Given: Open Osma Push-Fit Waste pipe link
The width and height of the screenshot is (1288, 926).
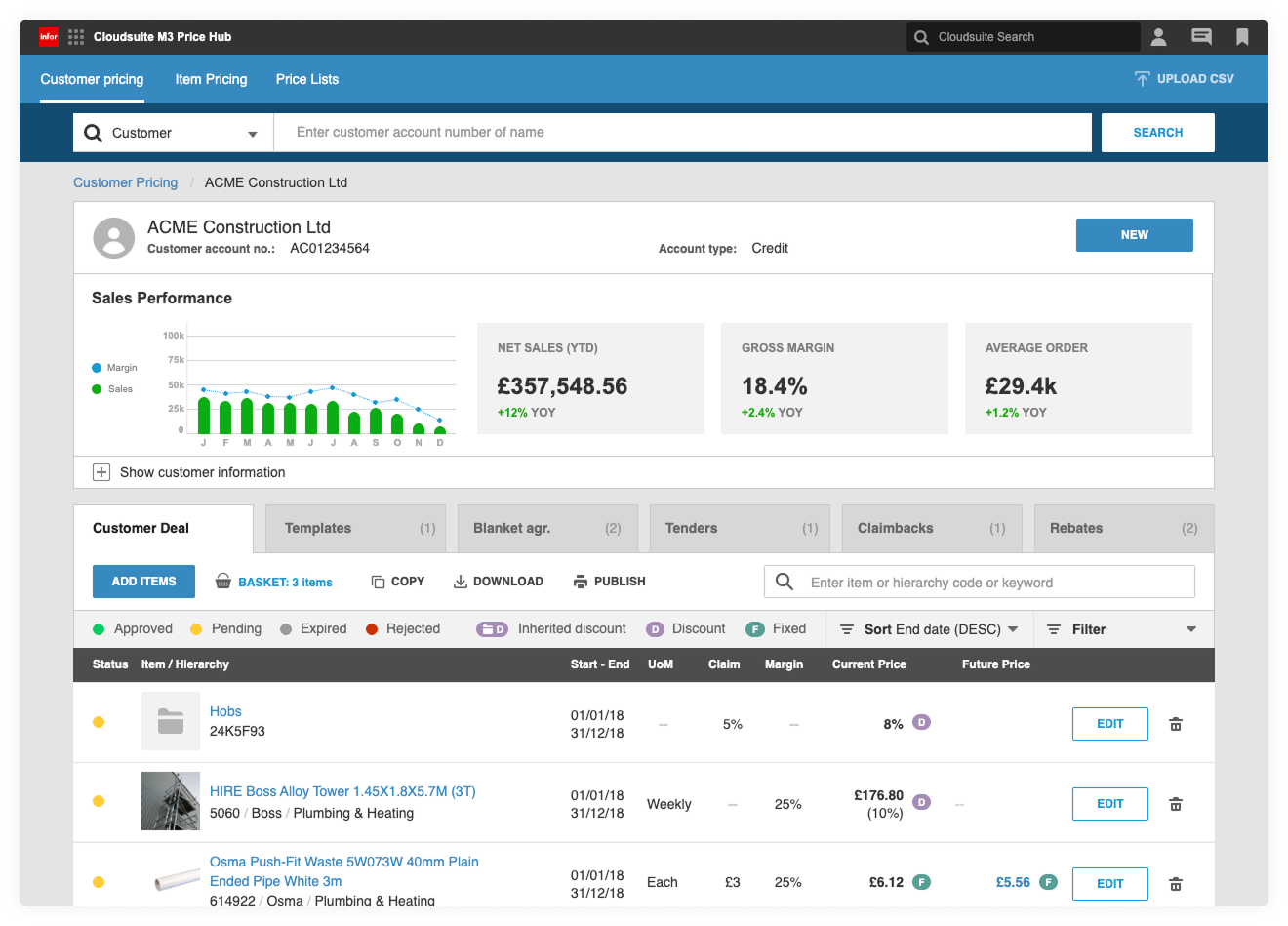Looking at the screenshot, I should [344, 871].
